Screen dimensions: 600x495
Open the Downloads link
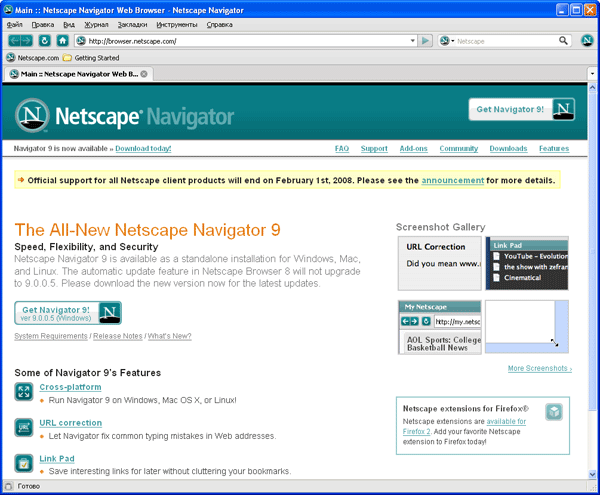point(508,148)
